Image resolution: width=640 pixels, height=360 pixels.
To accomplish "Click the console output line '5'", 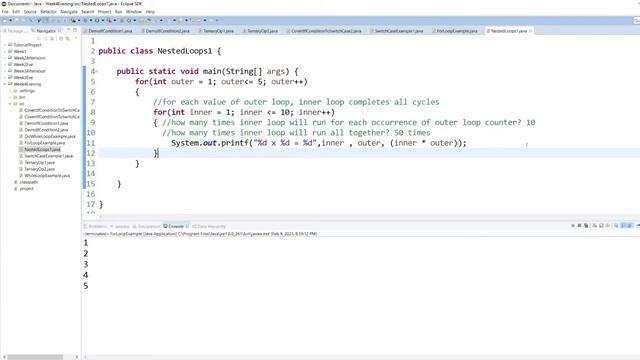I will coord(86,286).
